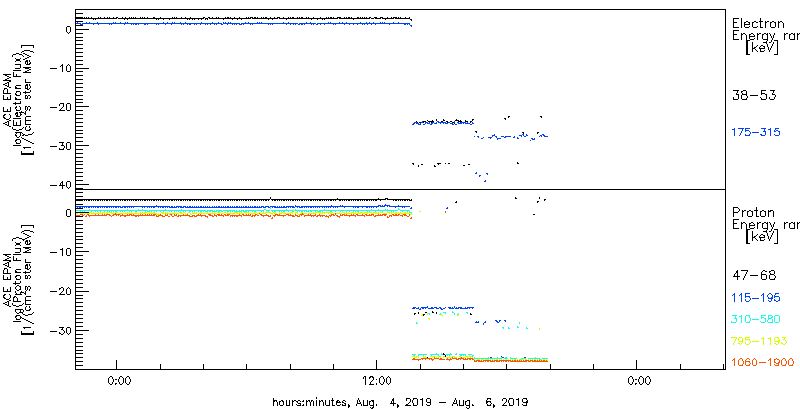Select the 1060-1900 proton energy legend label
Viewport: 800px width, 410px height.
(x=763, y=363)
